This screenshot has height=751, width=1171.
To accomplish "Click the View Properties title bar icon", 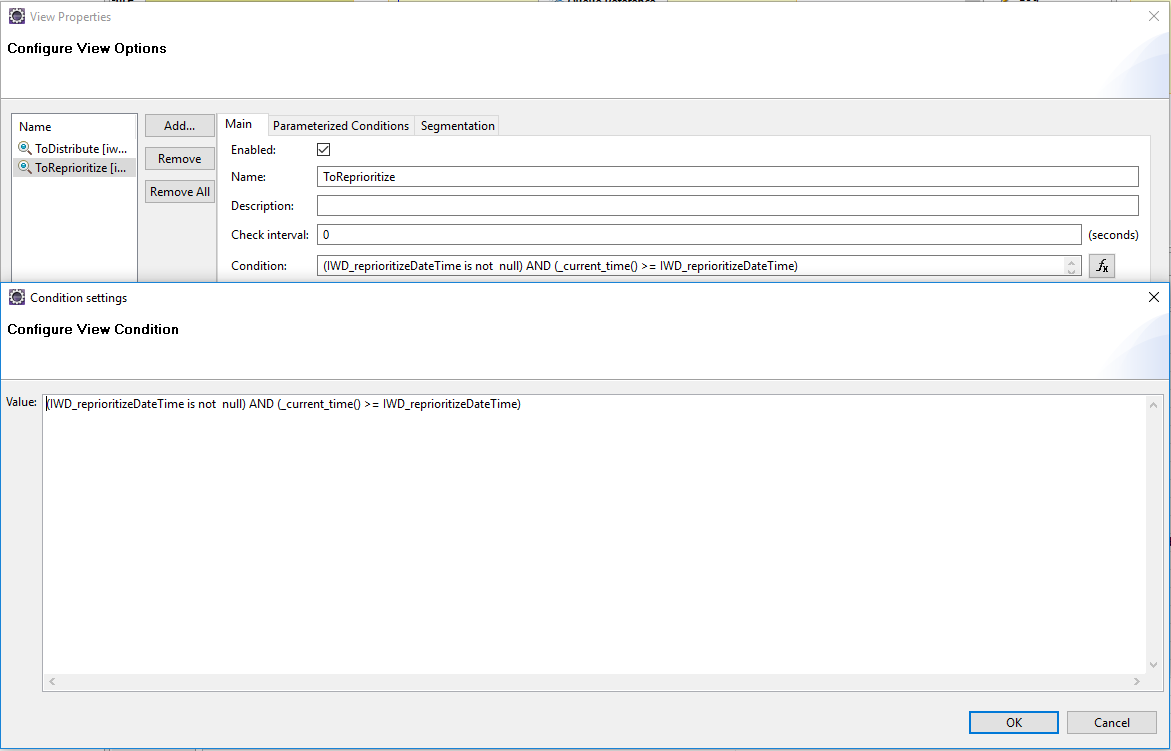I will coord(15,15).
